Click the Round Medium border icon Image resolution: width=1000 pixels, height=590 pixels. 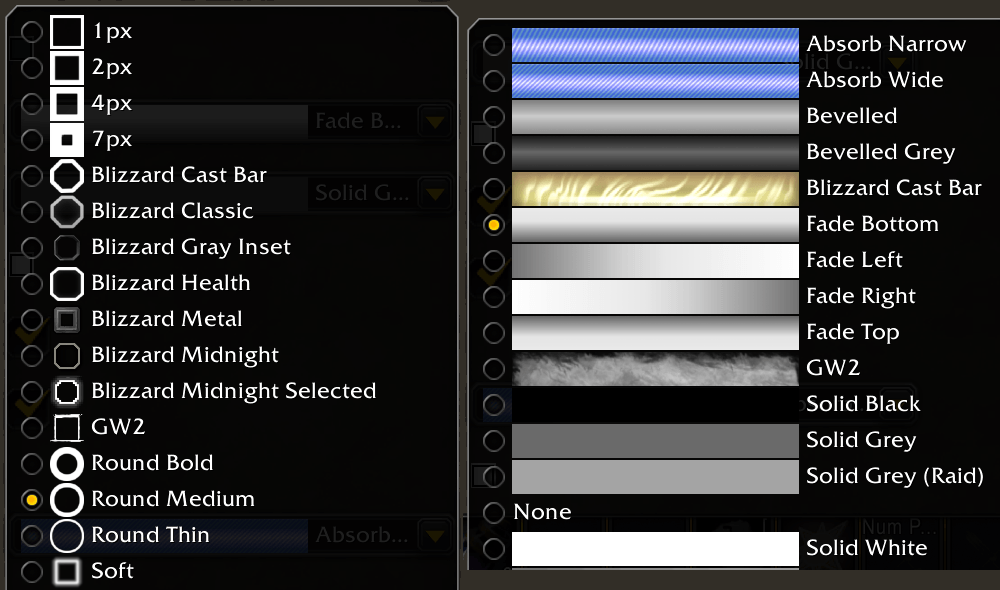tap(67, 499)
